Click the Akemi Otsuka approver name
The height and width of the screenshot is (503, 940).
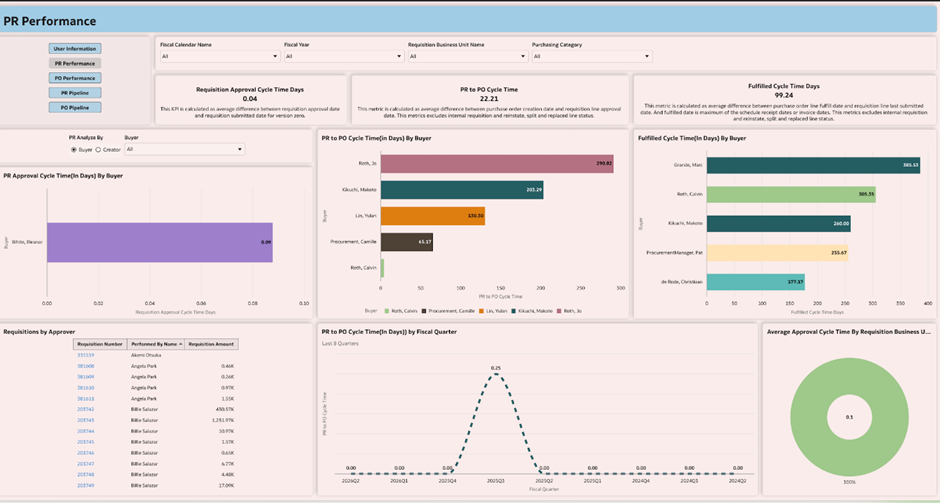pos(146,355)
